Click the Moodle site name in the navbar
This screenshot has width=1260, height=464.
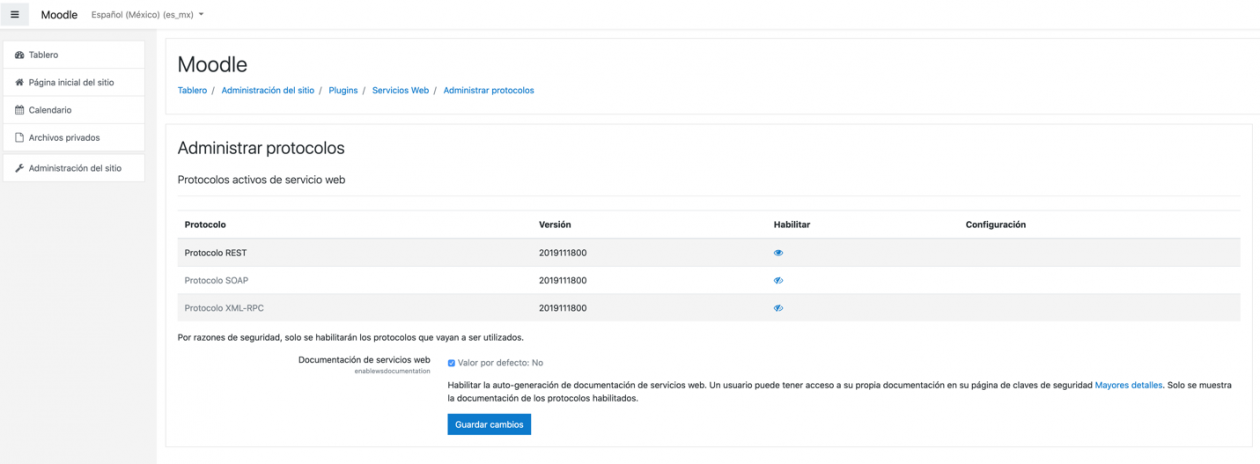click(x=59, y=15)
